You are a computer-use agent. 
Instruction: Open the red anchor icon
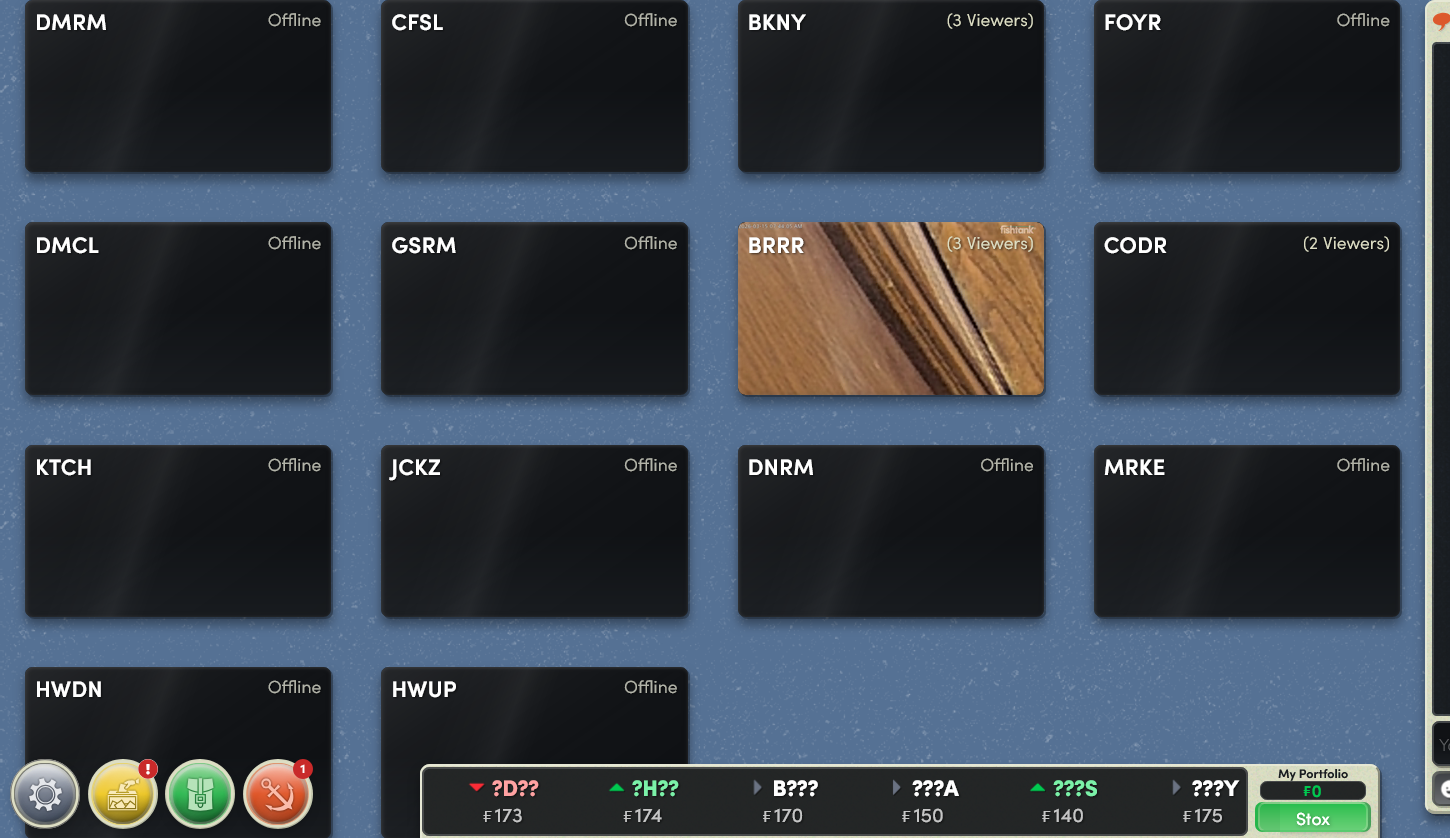(x=278, y=794)
